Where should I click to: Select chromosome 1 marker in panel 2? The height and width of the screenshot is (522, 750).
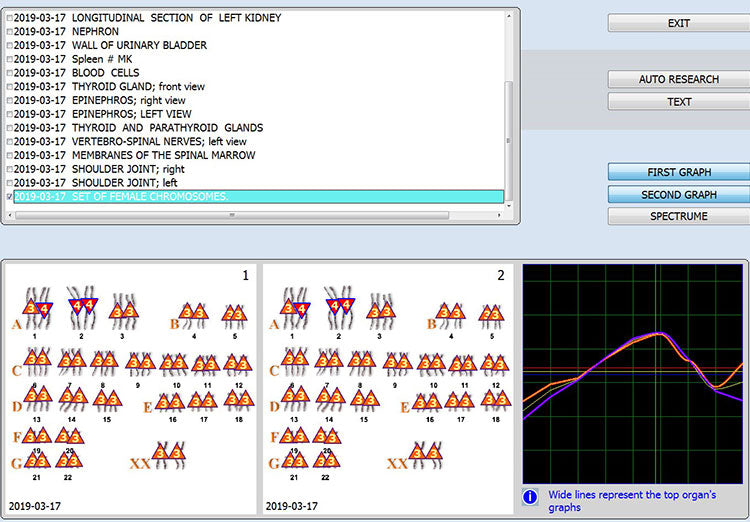292,310
